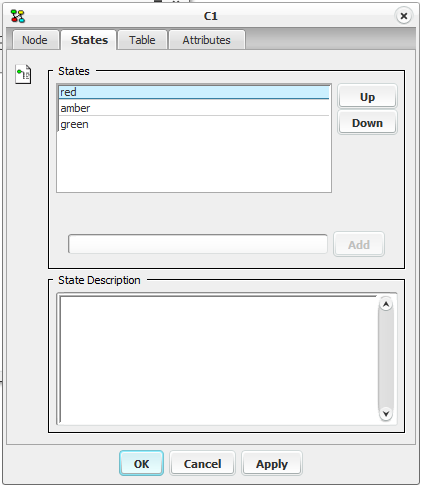
Task: Select the red state in list
Action: tap(194, 92)
